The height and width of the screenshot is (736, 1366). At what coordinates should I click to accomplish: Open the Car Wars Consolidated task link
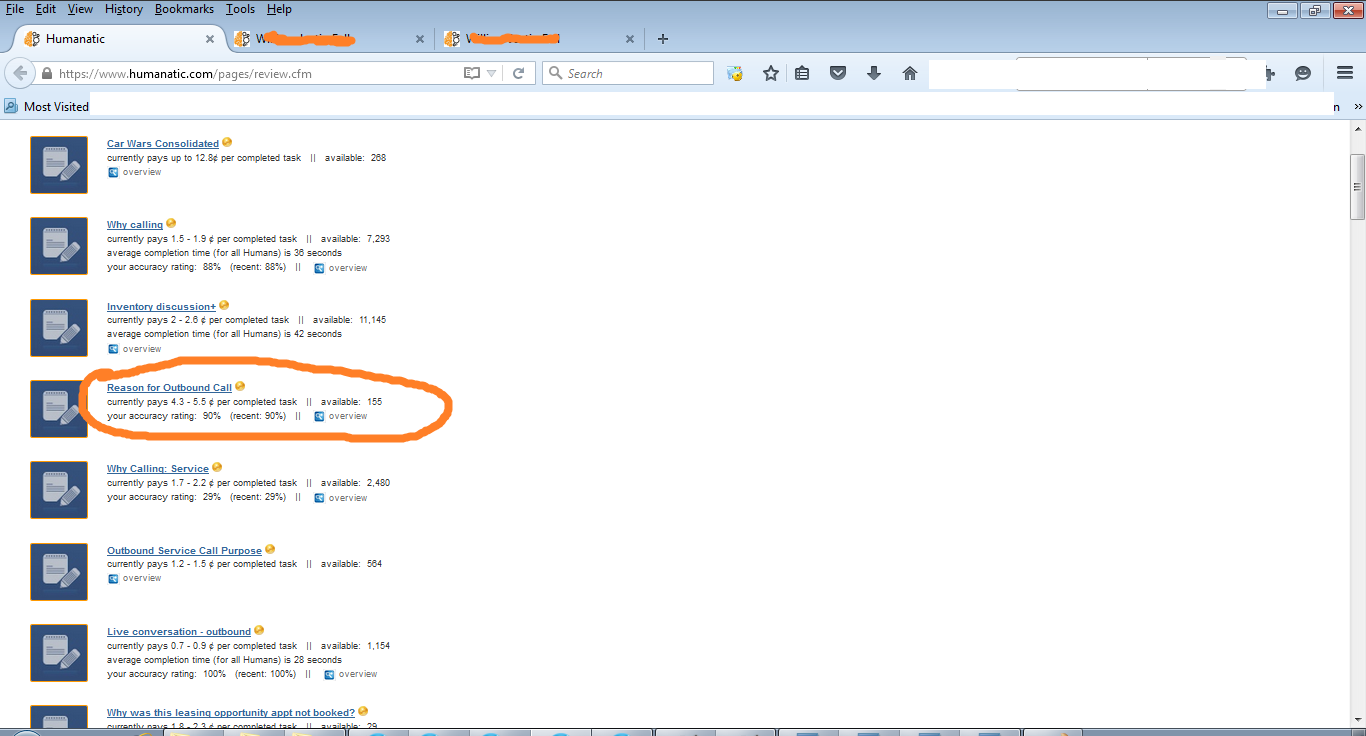[x=163, y=144]
